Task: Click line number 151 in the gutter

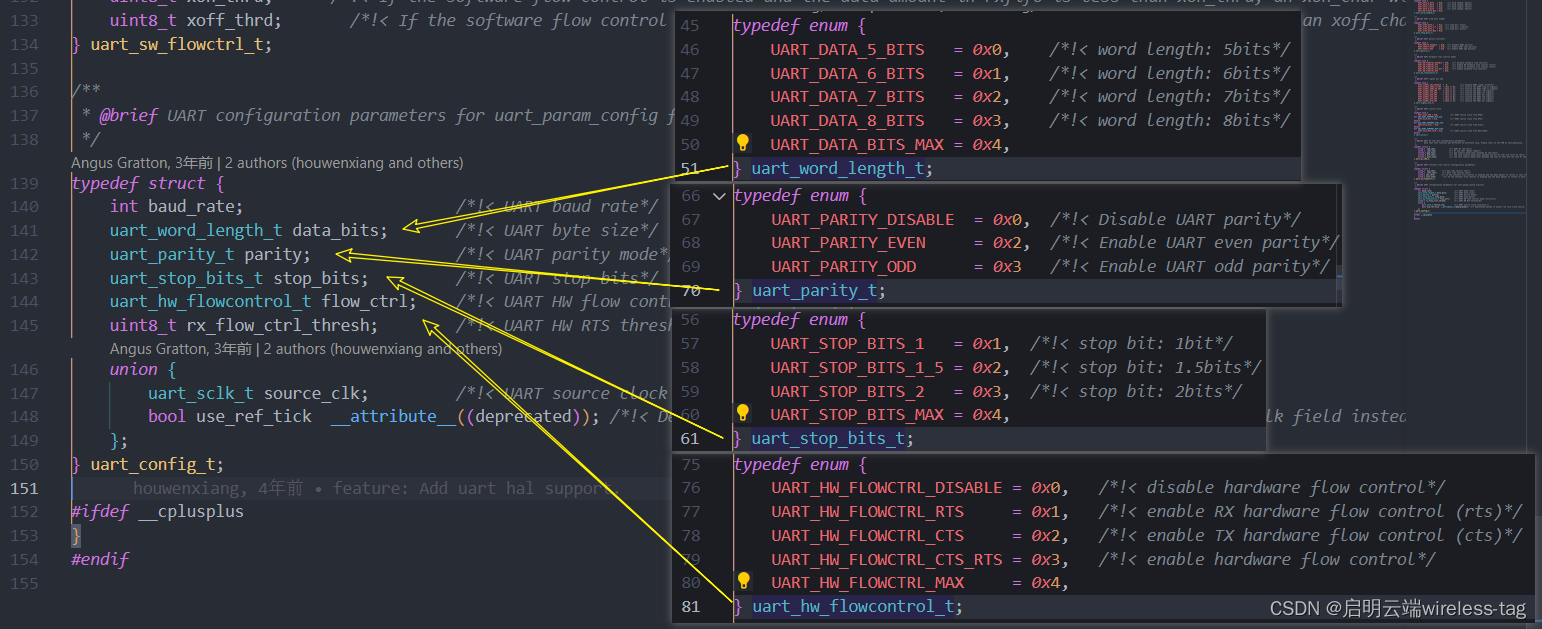Action: tap(23, 488)
